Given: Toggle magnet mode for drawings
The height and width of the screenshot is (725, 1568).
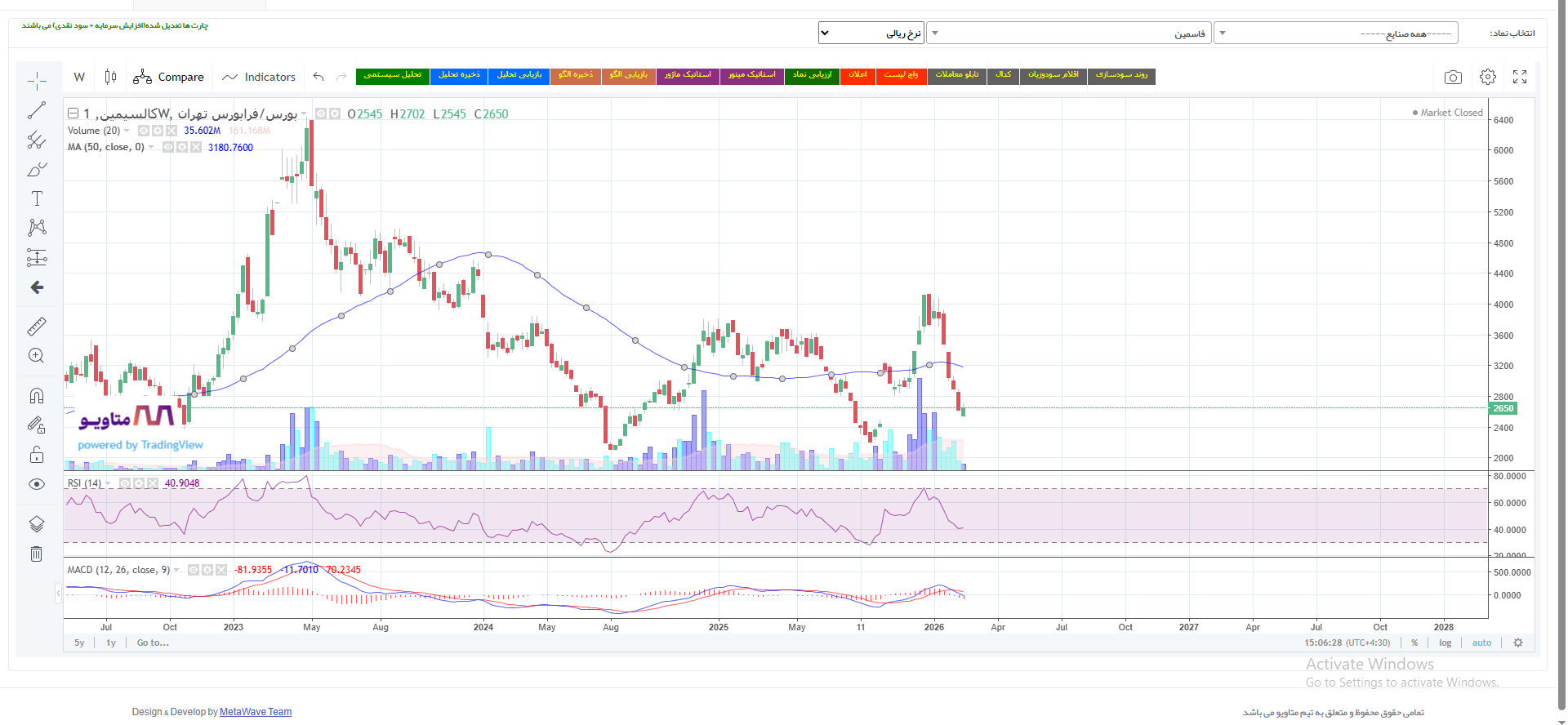Looking at the screenshot, I should click(x=37, y=396).
